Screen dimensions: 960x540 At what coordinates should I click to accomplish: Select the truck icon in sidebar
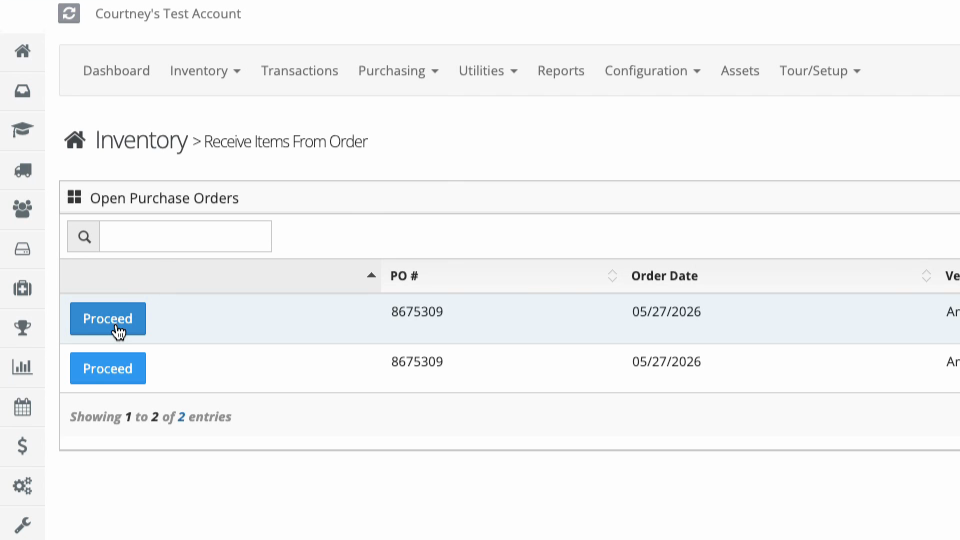pyautogui.click(x=23, y=170)
